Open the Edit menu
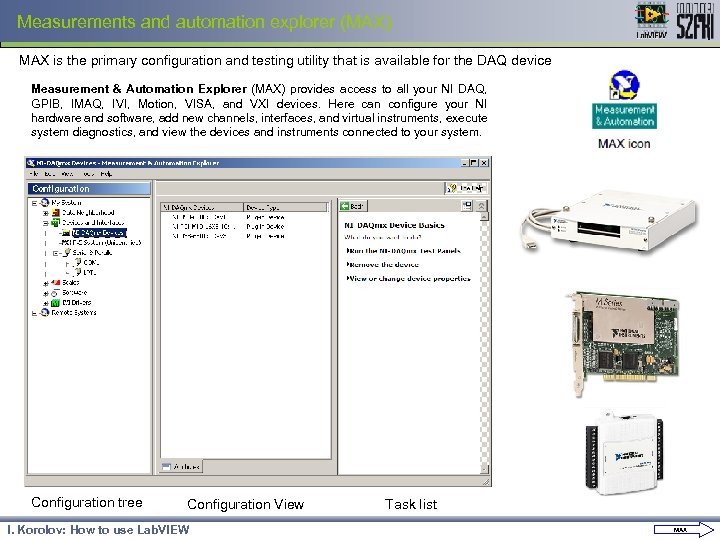This screenshot has height=540, width=720. click(x=49, y=174)
